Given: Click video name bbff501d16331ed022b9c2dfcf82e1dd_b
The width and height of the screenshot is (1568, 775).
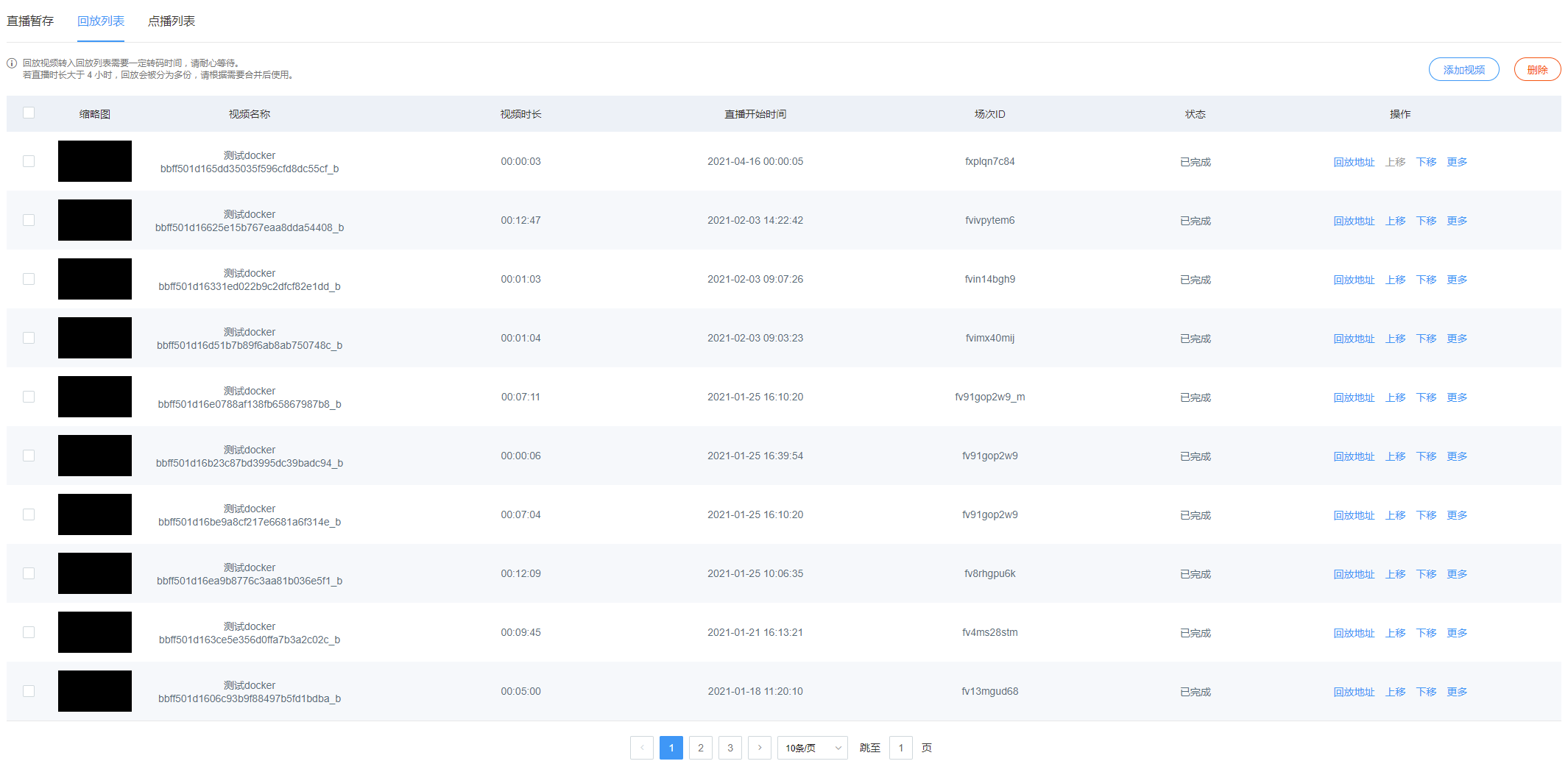Looking at the screenshot, I should 250,286.
